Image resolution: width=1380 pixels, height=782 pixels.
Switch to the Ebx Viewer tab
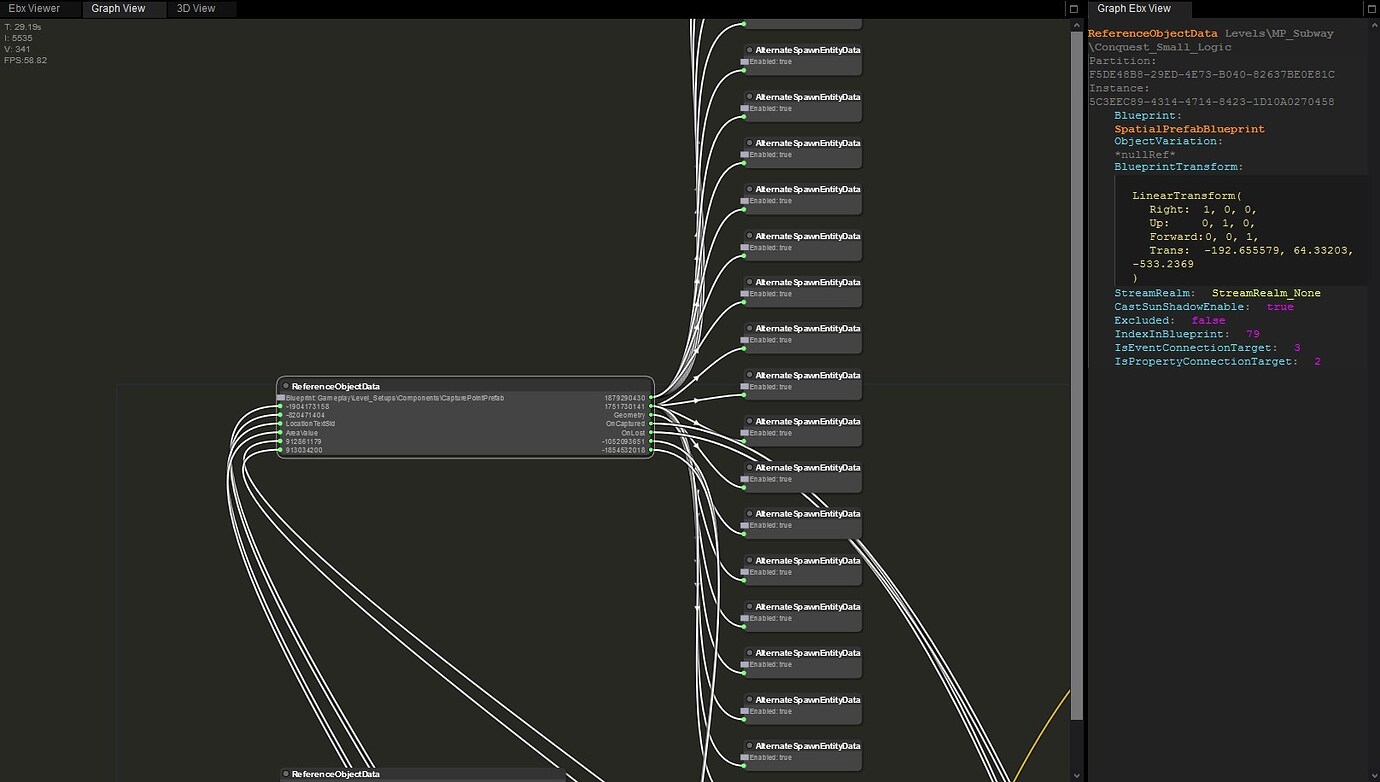coord(34,9)
